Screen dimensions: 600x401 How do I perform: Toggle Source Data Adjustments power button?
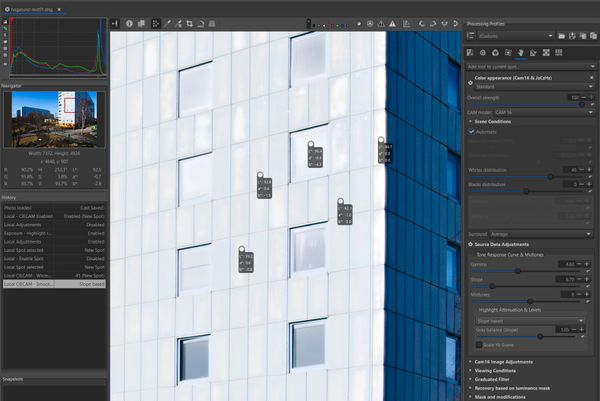(x=472, y=244)
